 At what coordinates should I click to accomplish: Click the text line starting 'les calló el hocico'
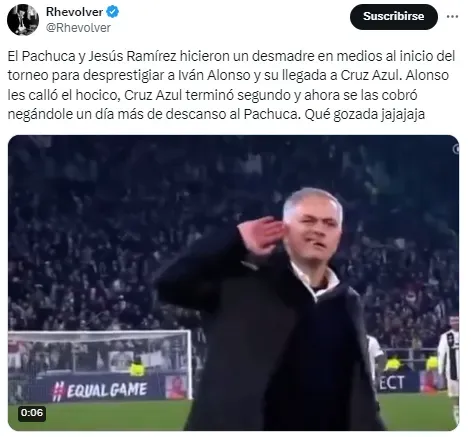point(212,95)
